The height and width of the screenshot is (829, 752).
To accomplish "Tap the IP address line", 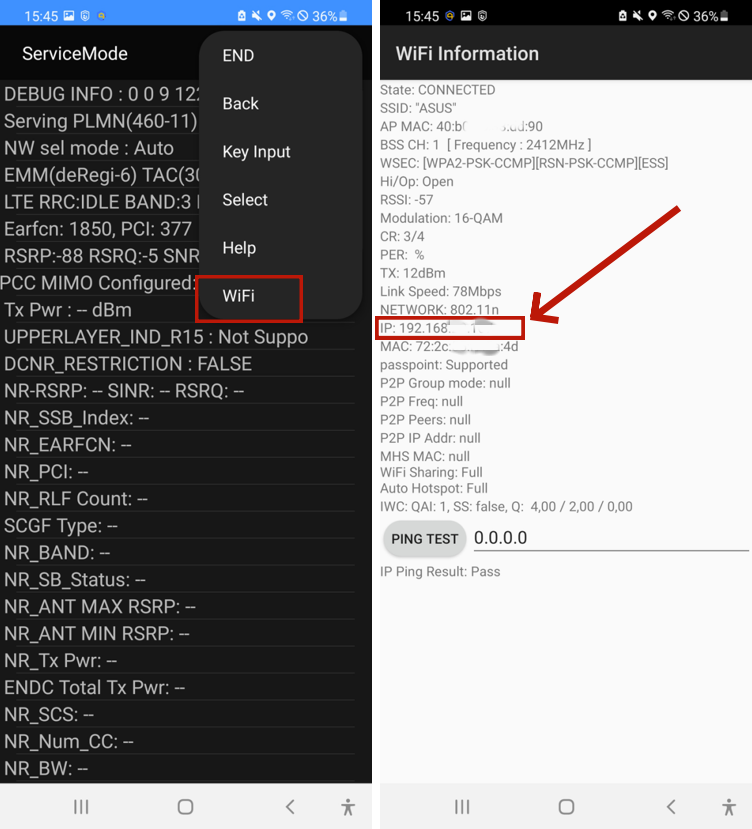I will [x=437, y=328].
